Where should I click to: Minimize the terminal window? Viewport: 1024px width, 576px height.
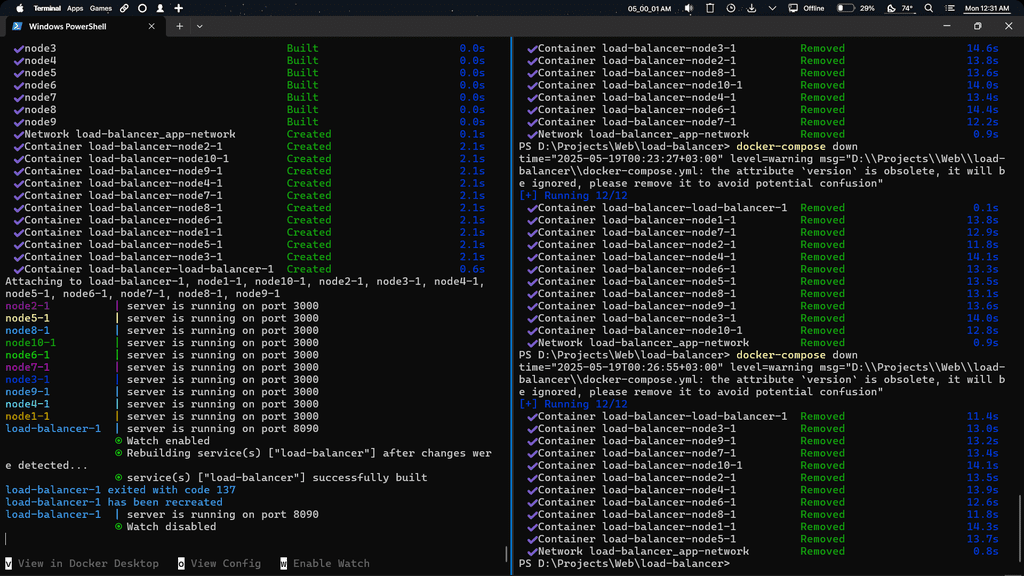pyautogui.click(x=947, y=26)
